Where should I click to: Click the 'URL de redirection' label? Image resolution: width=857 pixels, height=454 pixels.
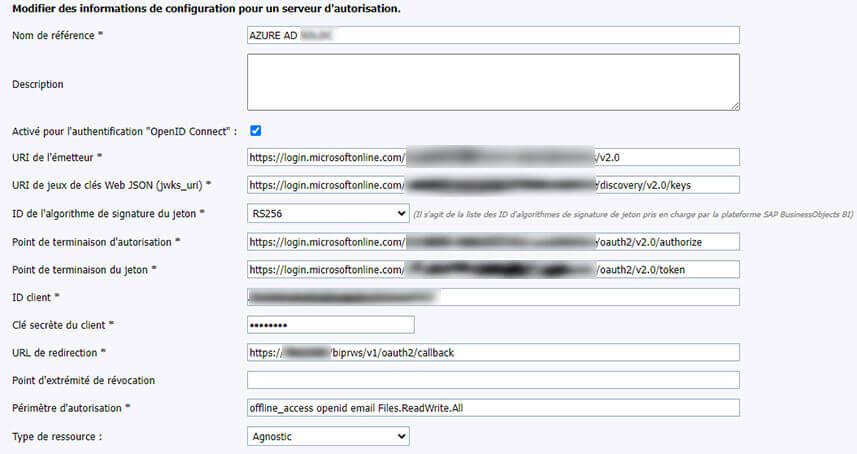pos(59,353)
